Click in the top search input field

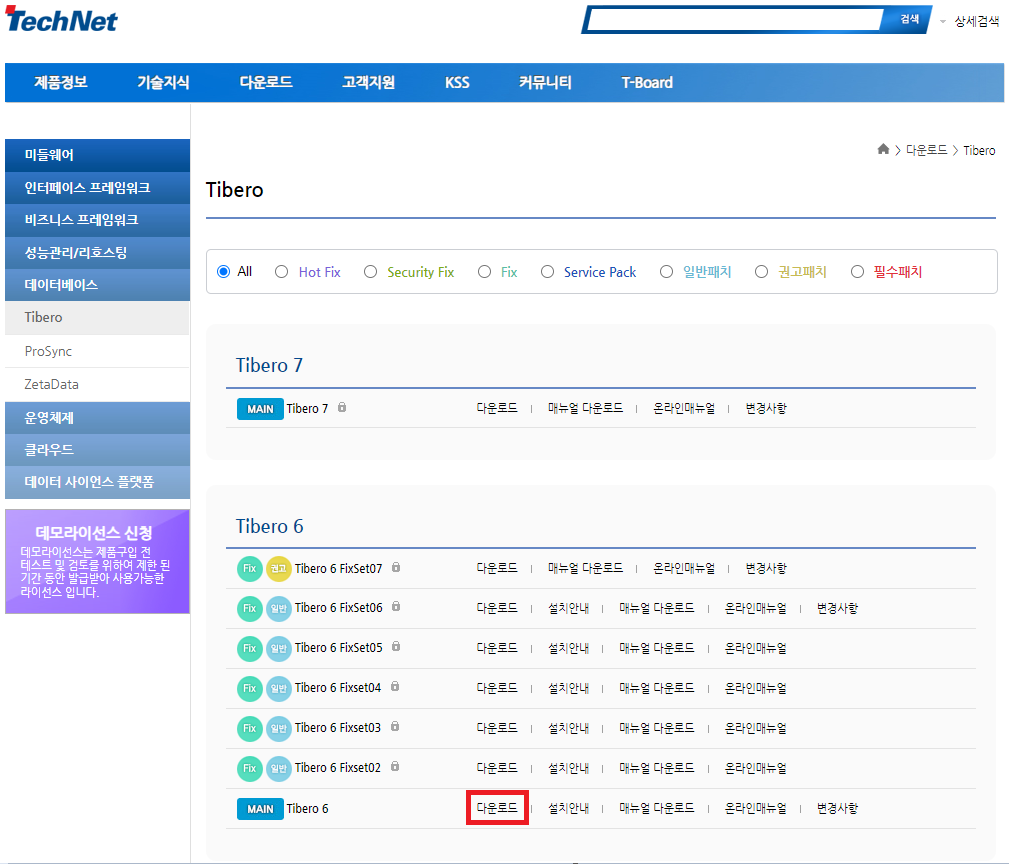pyautogui.click(x=735, y=20)
